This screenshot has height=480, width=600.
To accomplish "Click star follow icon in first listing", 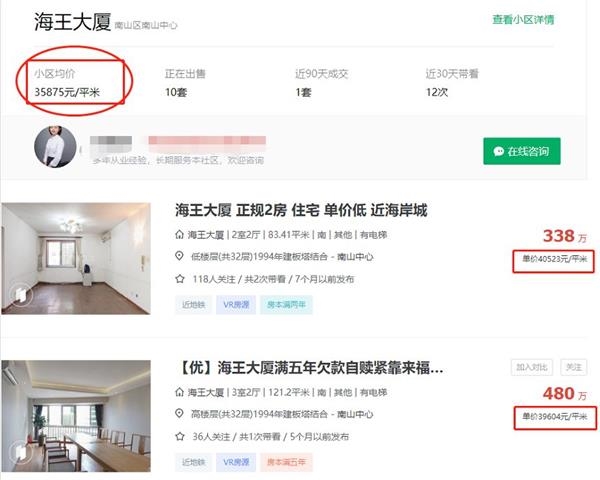I will 179,278.
